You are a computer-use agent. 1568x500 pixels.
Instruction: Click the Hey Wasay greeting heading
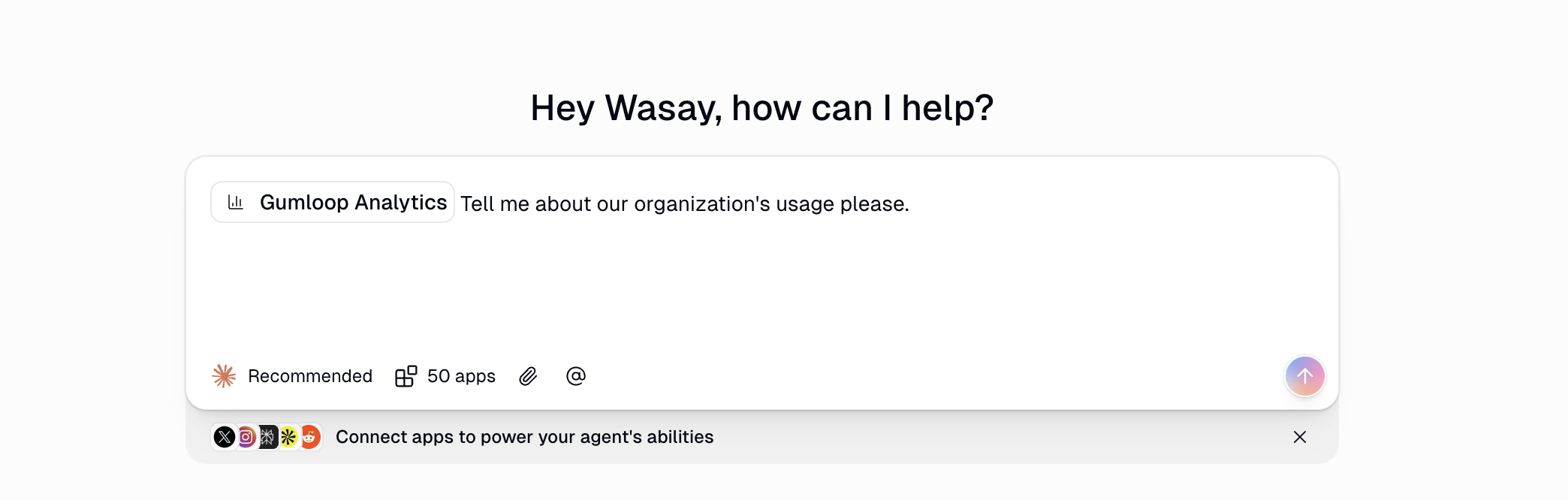[x=761, y=107]
